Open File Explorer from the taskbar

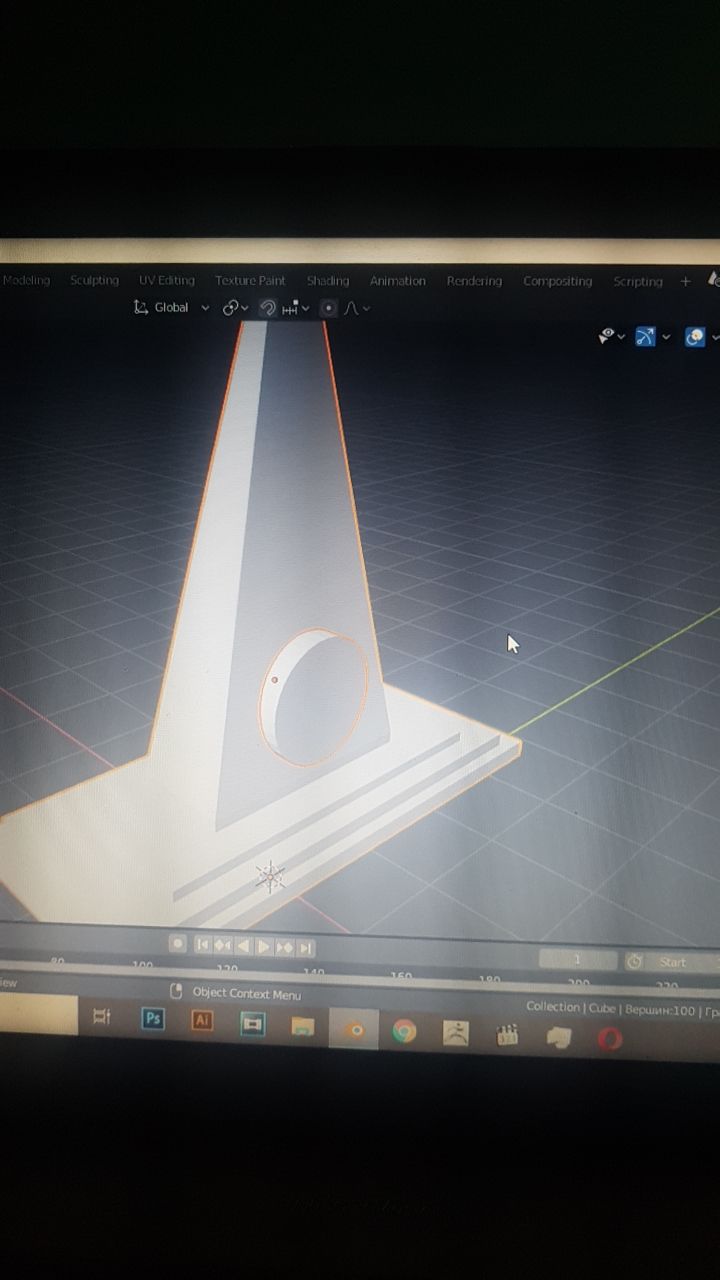click(303, 1026)
